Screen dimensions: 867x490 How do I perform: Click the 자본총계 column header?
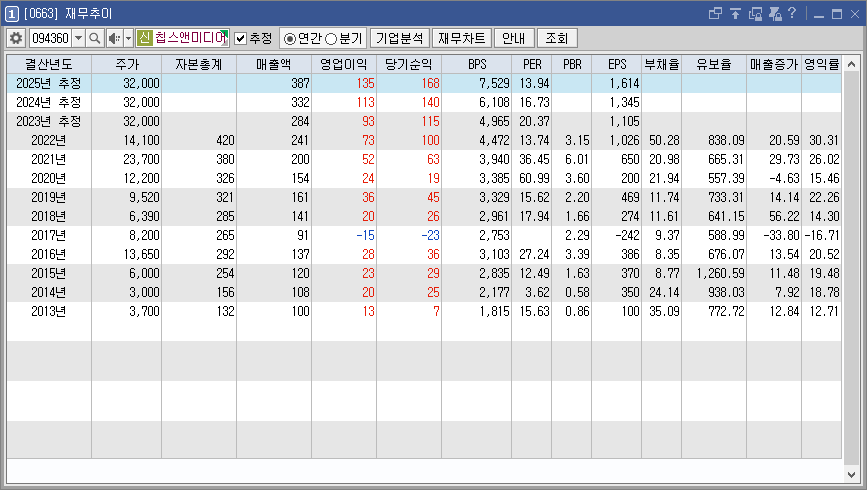199,64
